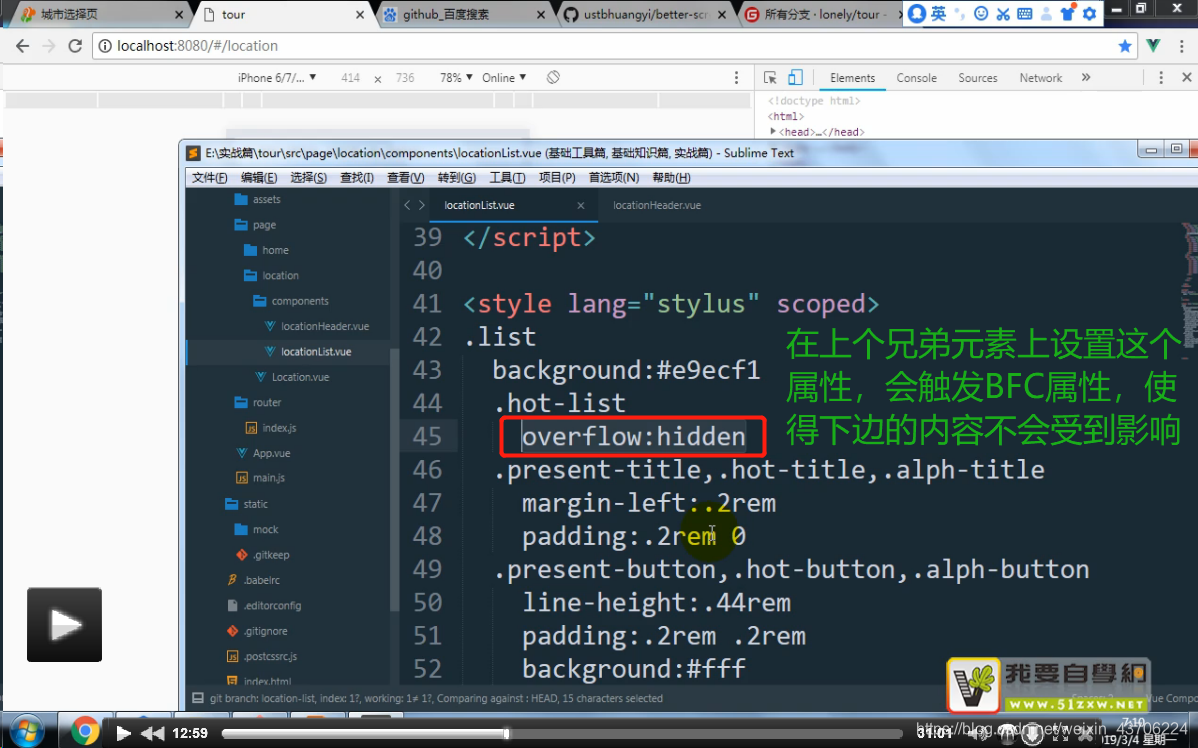Switch to locationHeader.vue editor tab
The width and height of the screenshot is (1198, 748).
656,206
